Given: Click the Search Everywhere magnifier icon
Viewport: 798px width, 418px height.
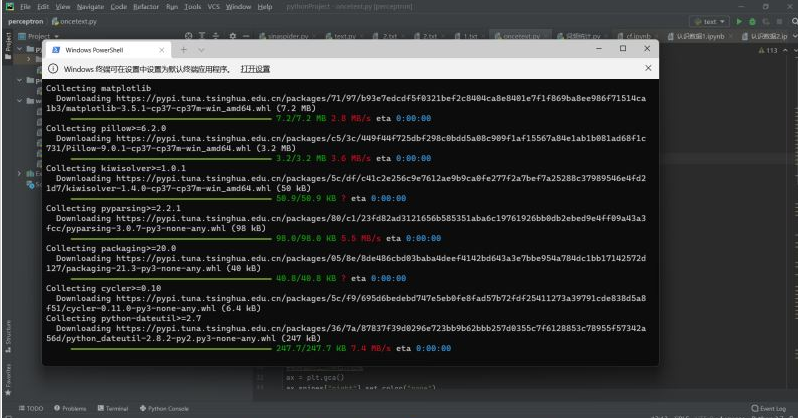Looking at the screenshot, I should 794,21.
